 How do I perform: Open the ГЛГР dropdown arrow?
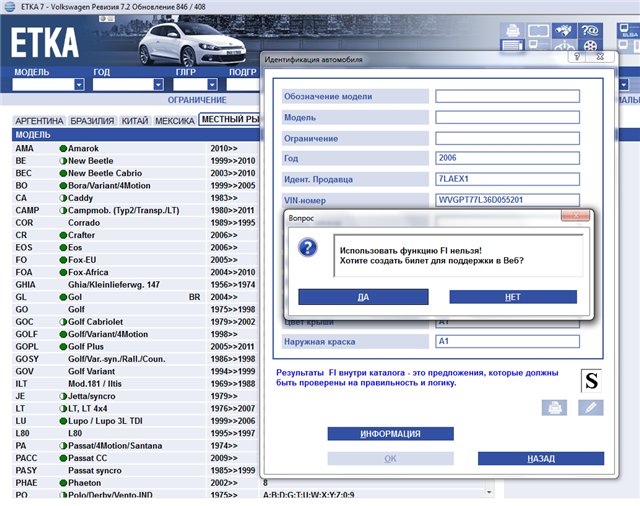click(212, 84)
